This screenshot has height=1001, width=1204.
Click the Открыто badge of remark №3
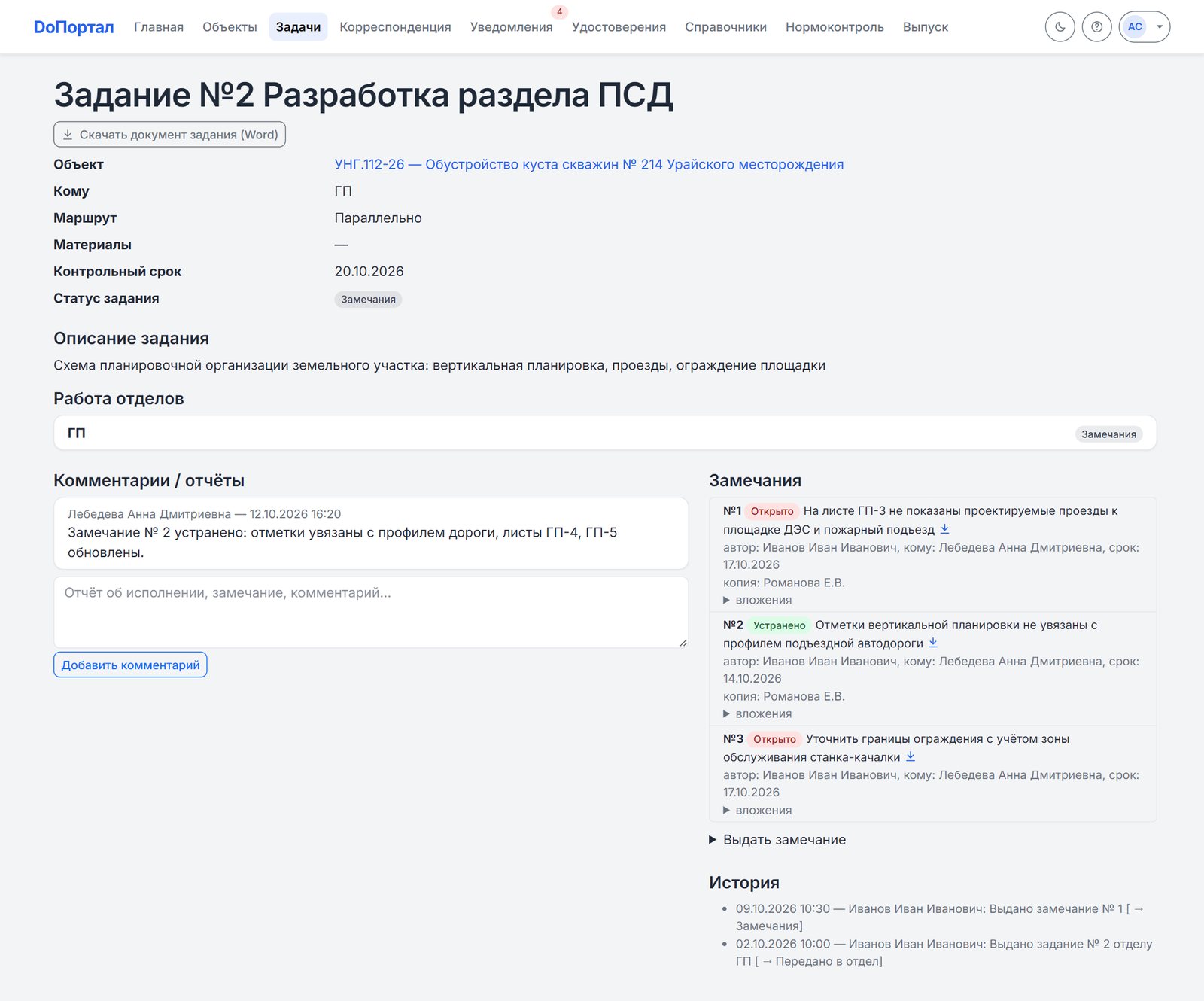coord(774,739)
